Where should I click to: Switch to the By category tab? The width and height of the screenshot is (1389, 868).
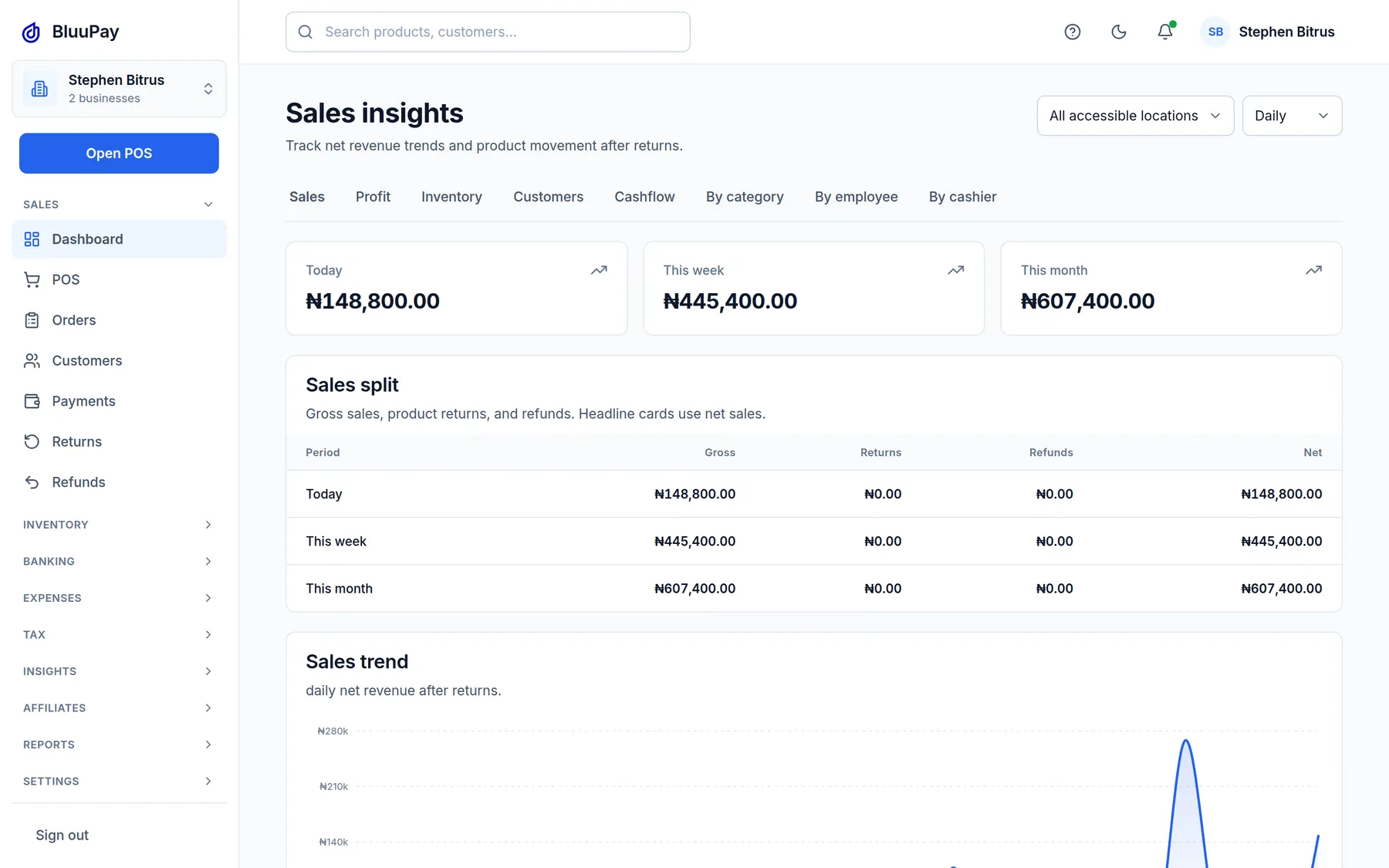(745, 197)
